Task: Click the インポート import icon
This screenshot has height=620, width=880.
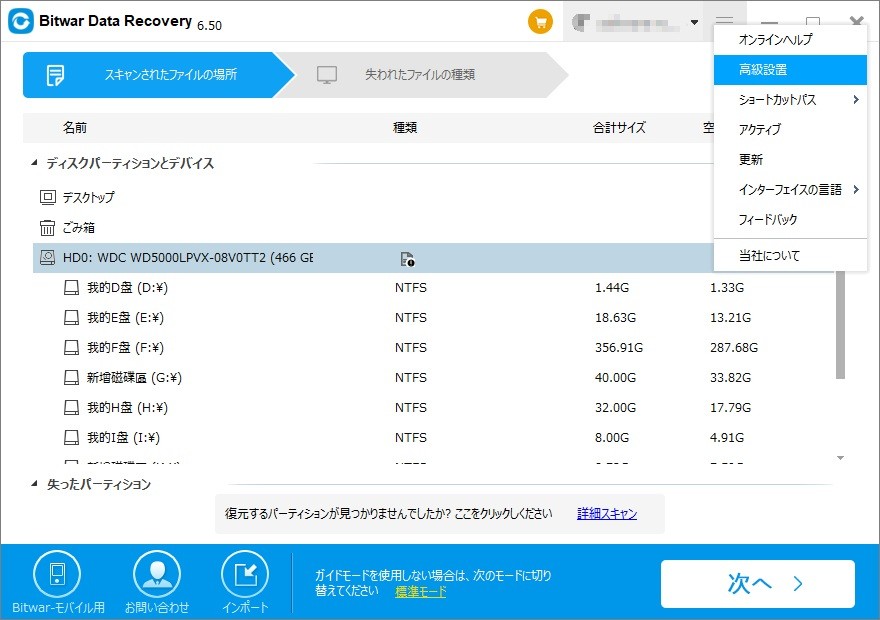Action: point(245,574)
